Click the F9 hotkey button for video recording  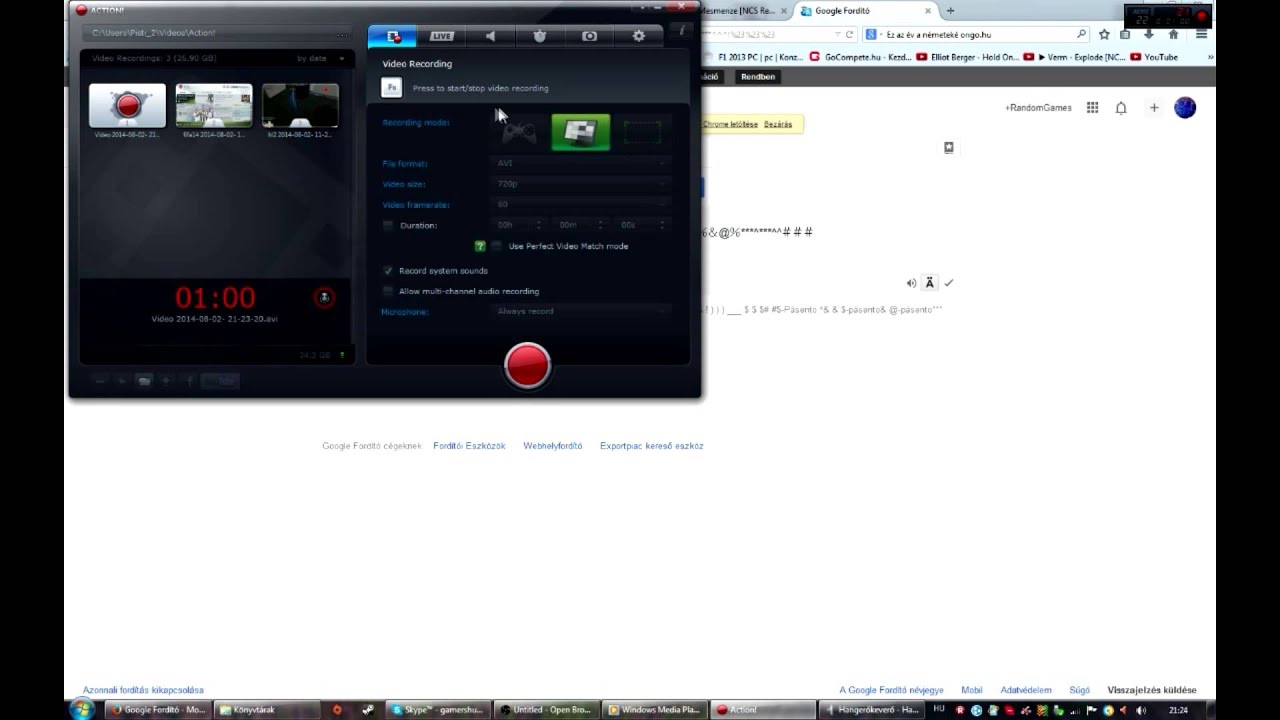coord(392,88)
